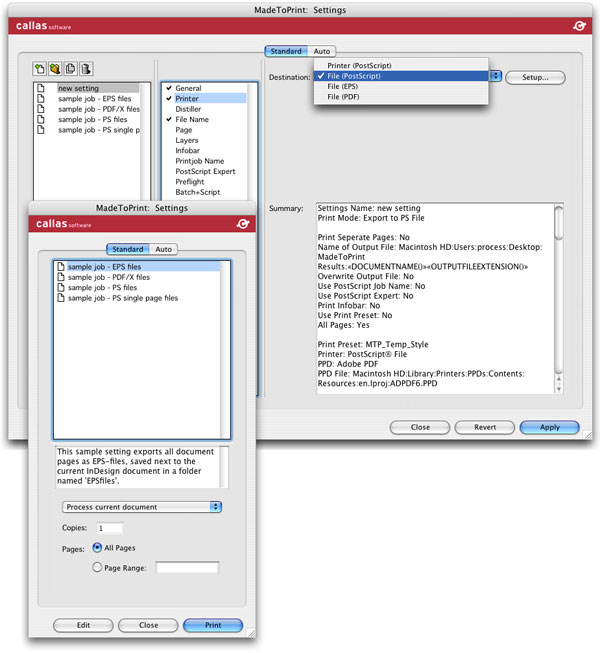Click the Print button

pos(213,625)
